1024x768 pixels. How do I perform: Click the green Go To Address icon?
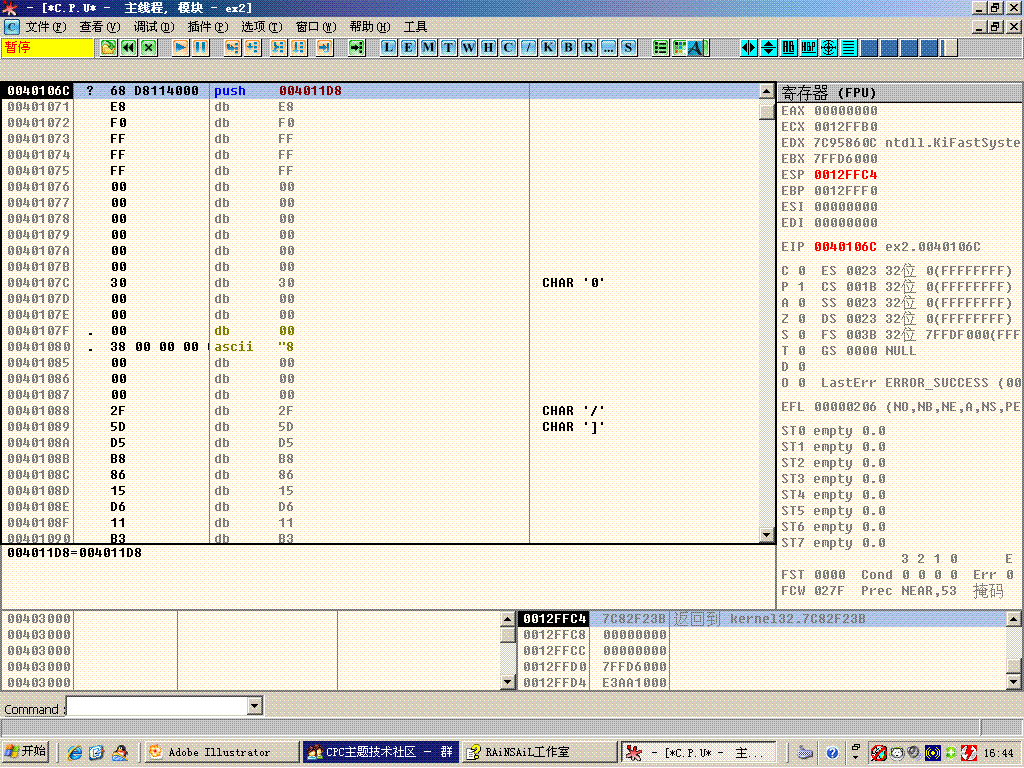tap(357, 48)
